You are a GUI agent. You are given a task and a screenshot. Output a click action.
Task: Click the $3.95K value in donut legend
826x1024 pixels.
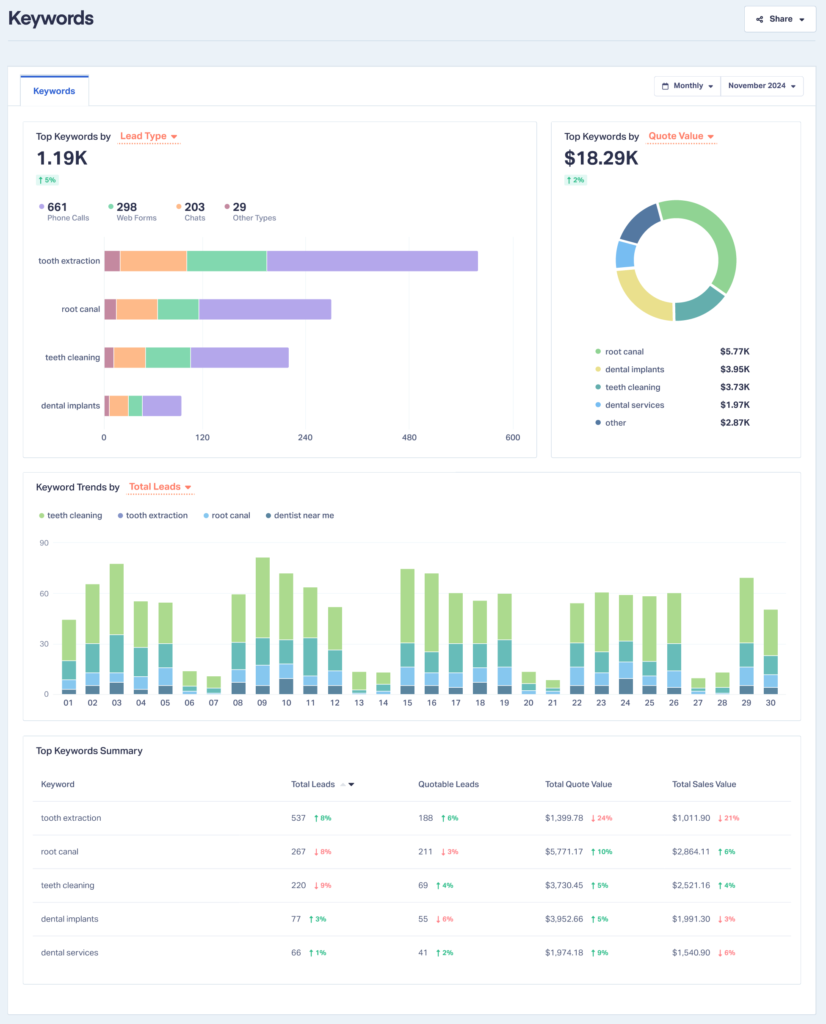click(x=735, y=370)
